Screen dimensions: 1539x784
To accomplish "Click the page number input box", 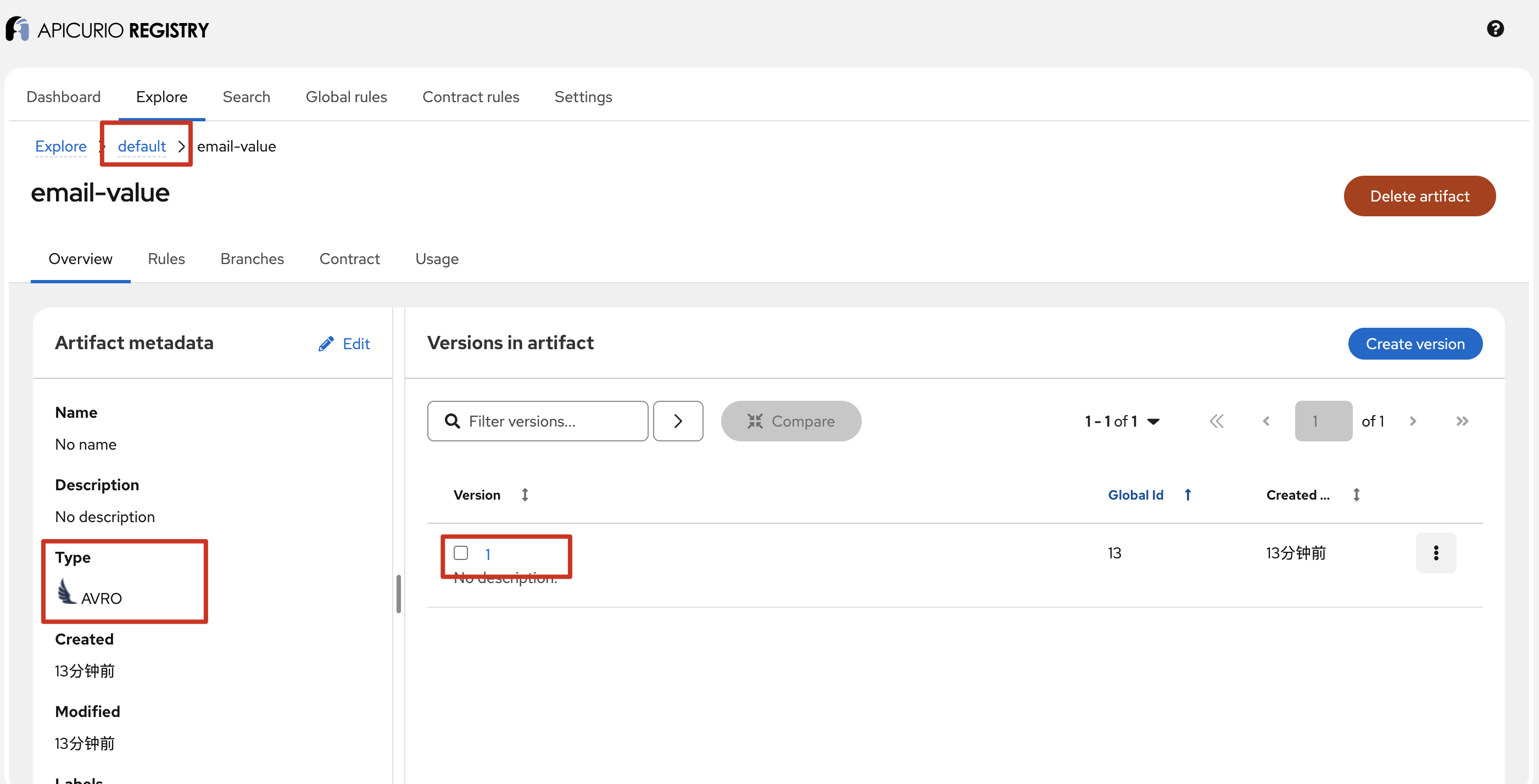I will coord(1323,422).
